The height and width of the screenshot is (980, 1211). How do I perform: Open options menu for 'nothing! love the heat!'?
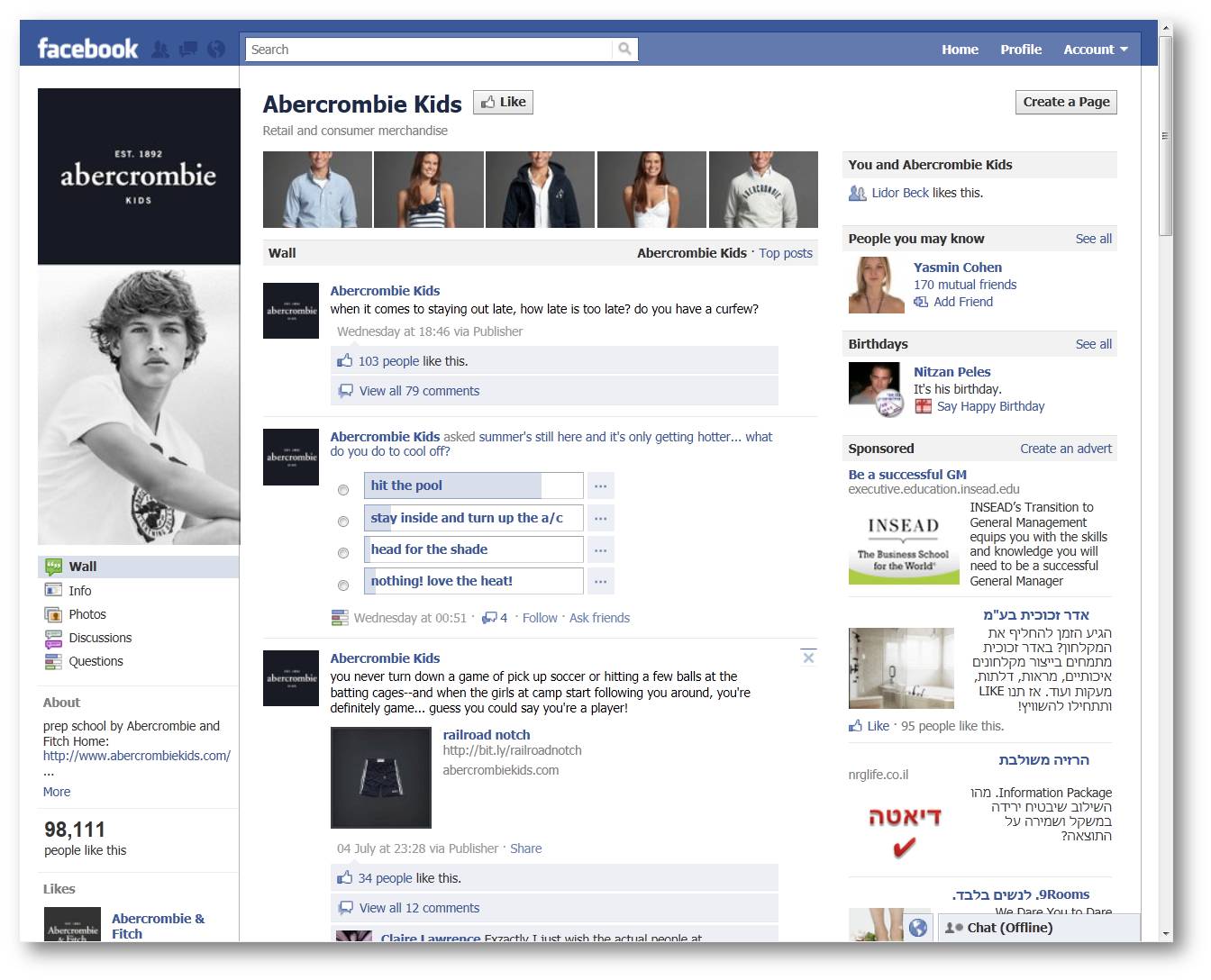coord(601,581)
